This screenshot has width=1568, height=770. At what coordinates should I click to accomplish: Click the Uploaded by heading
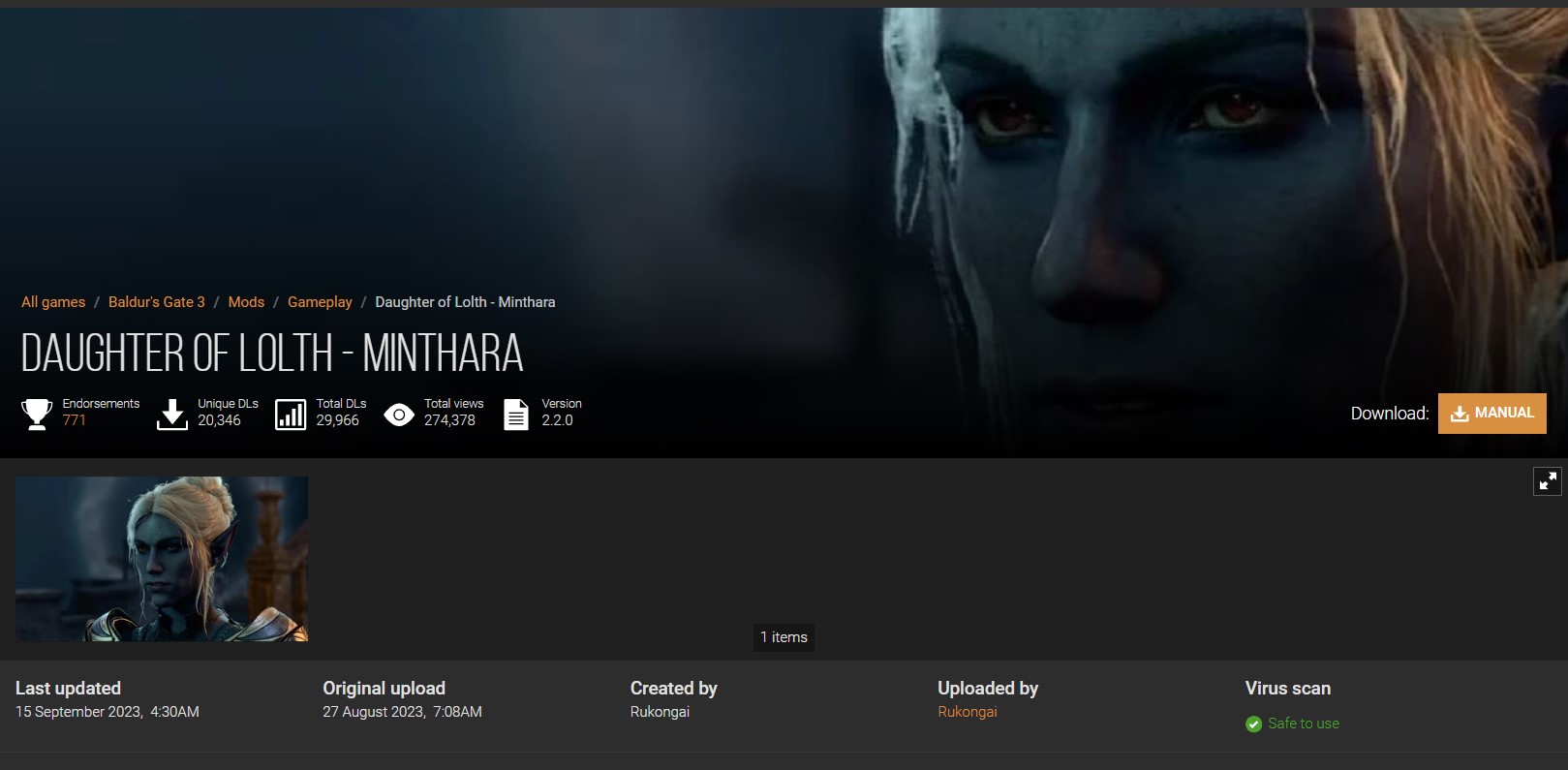coord(988,689)
